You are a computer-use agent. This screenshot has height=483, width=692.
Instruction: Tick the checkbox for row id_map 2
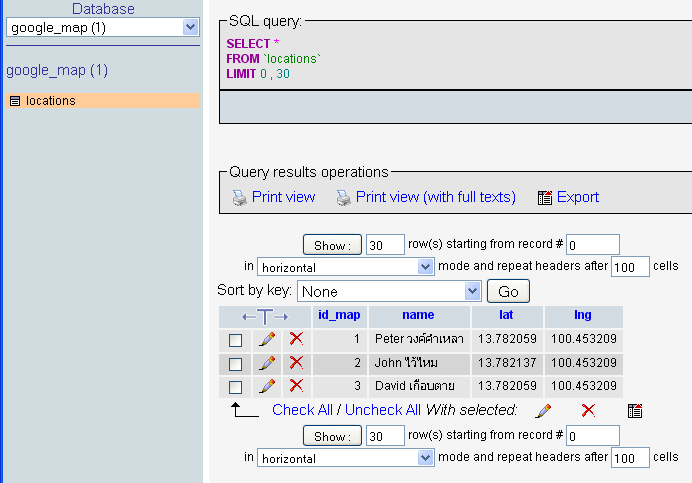point(236,363)
